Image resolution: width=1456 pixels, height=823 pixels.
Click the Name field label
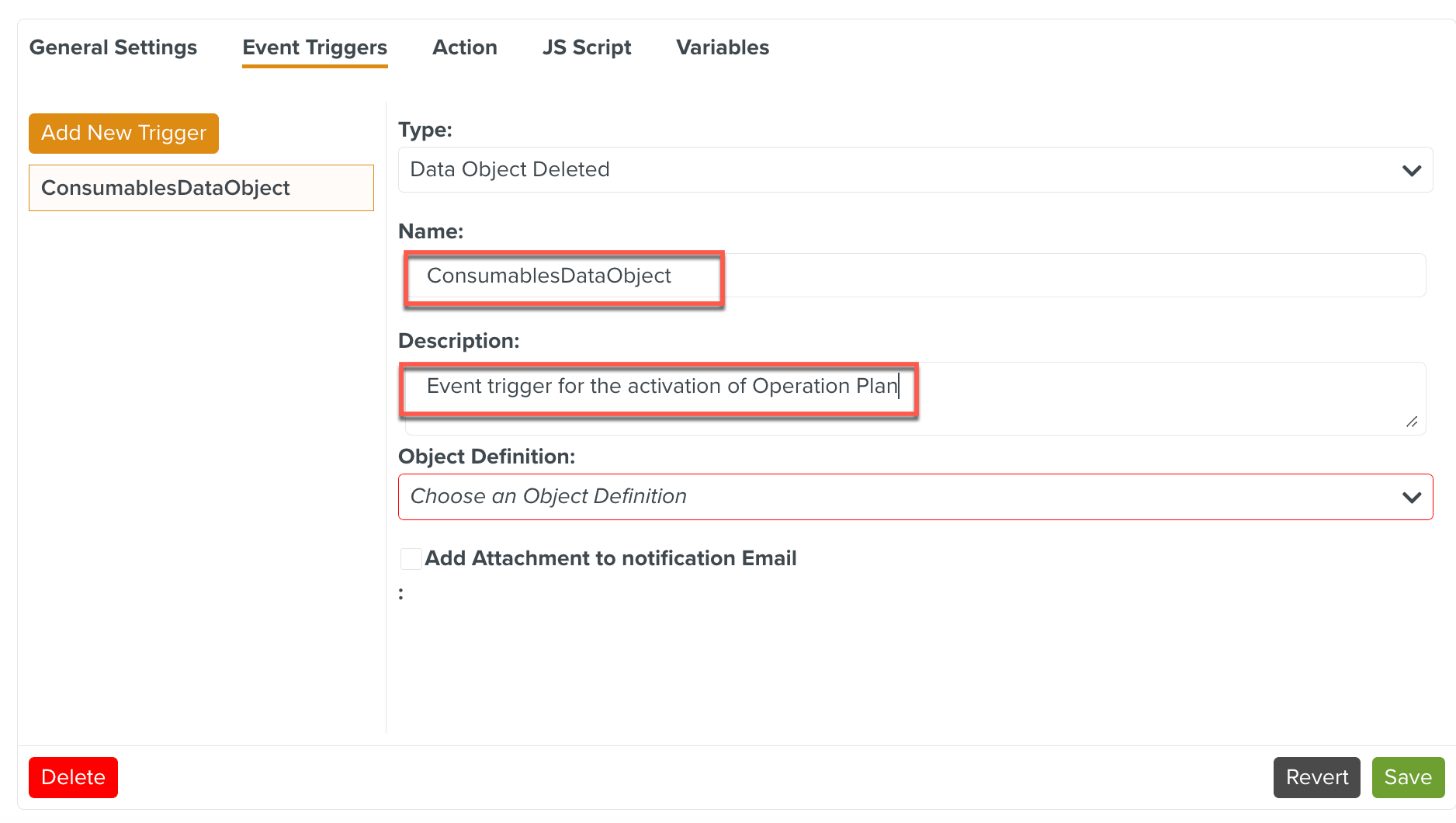430,231
